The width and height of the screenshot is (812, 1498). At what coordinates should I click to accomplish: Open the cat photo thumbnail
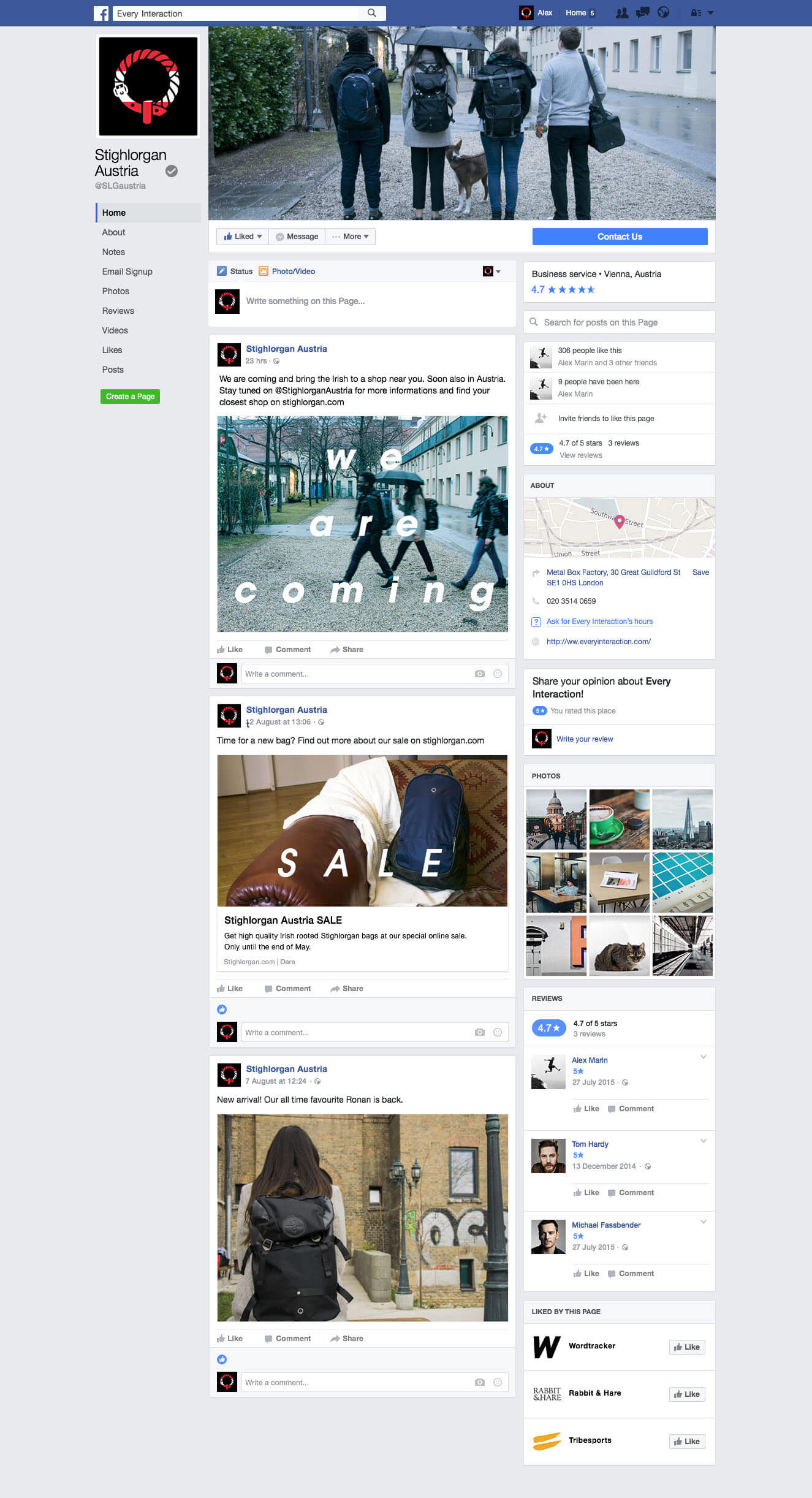pos(619,946)
